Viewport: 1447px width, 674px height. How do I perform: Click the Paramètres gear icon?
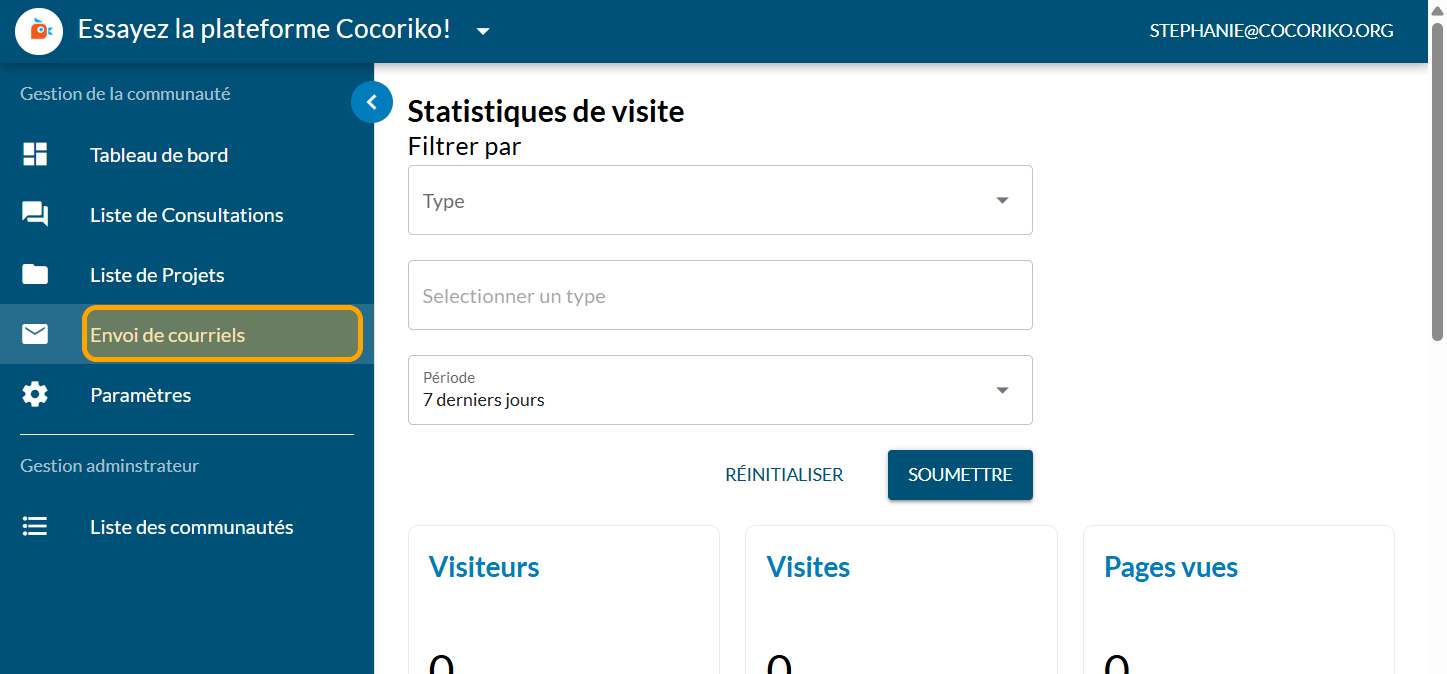[35, 395]
